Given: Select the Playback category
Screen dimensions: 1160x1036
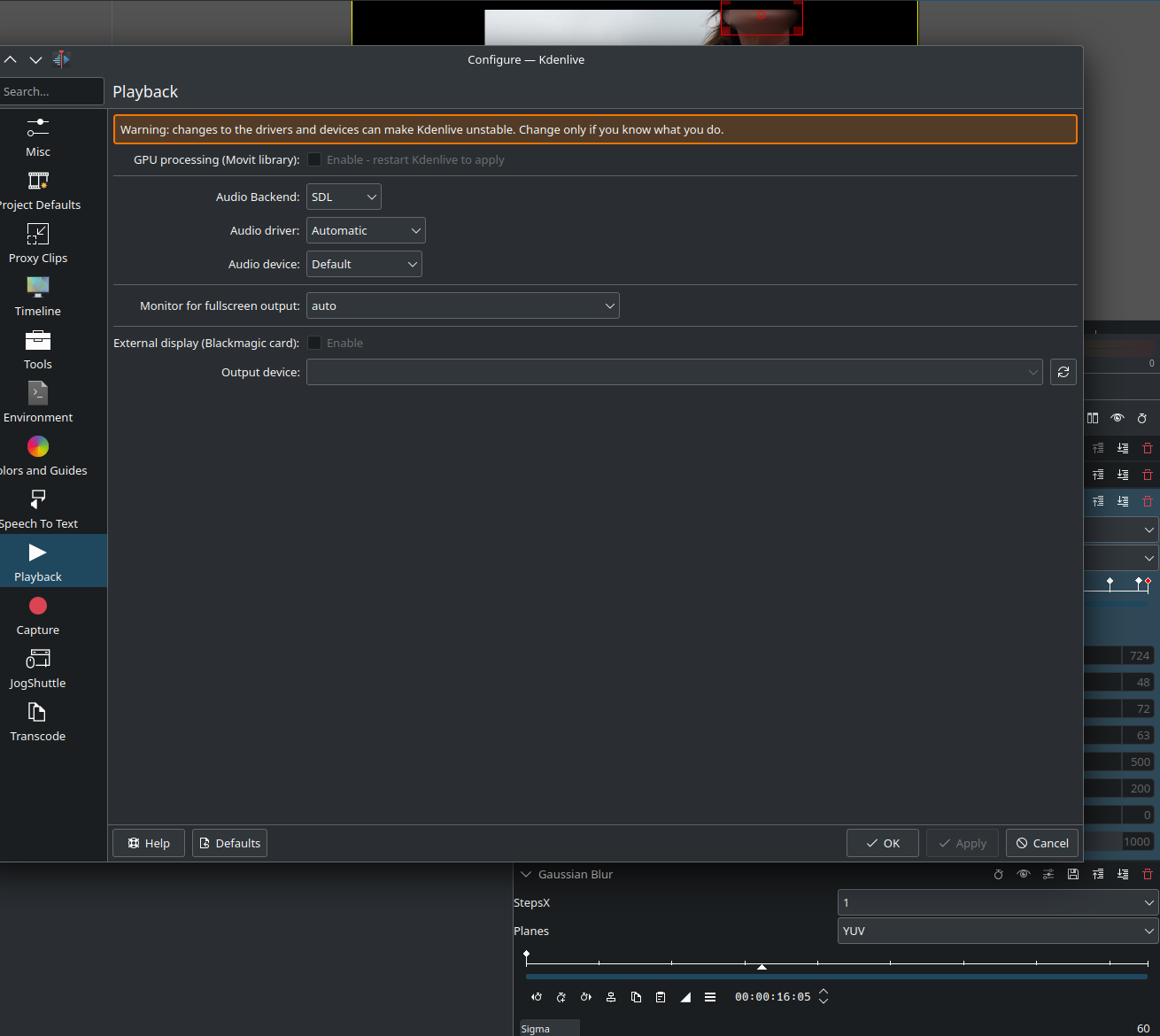Looking at the screenshot, I should click(x=38, y=562).
